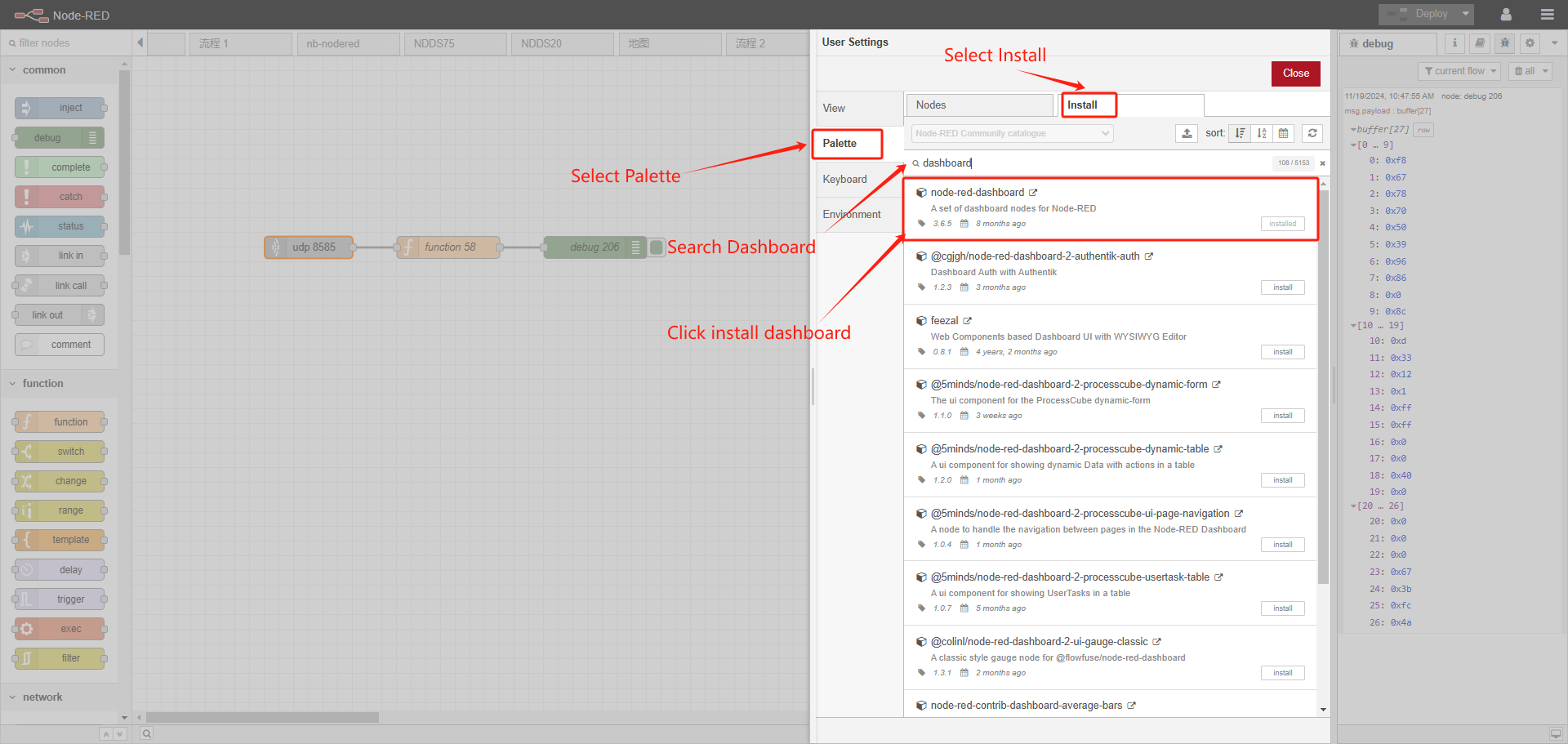This screenshot has height=744, width=1568.
Task: Install the processcube-dynamic-form package
Action: [1282, 416]
